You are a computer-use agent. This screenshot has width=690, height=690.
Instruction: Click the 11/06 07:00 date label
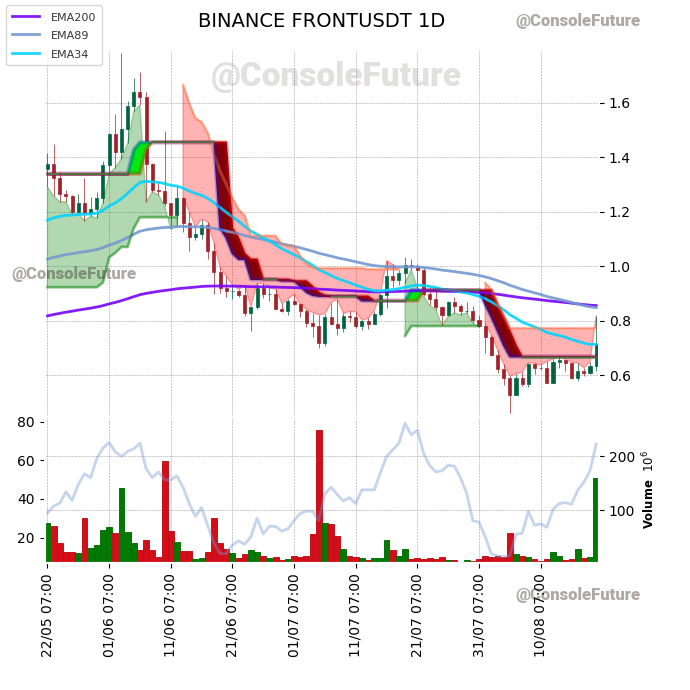coord(170,616)
